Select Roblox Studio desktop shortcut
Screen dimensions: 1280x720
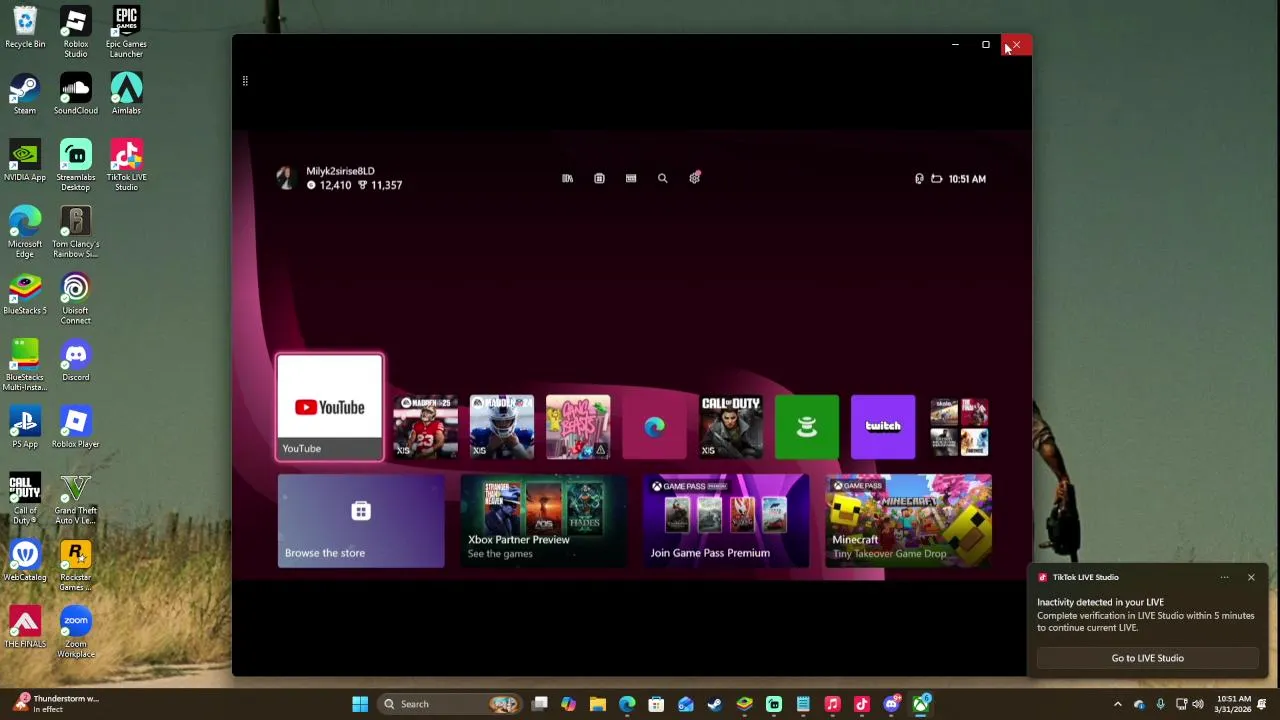pyautogui.click(x=76, y=32)
